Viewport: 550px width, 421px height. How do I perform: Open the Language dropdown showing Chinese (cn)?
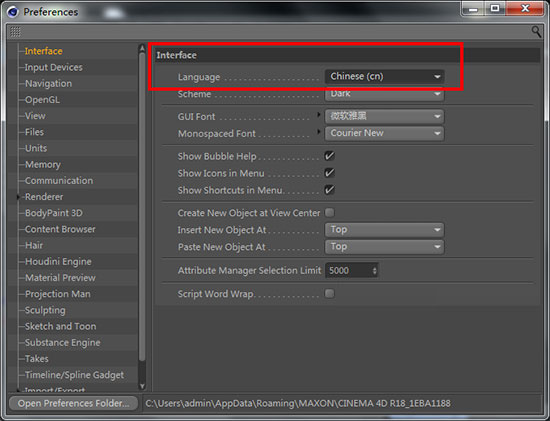[384, 76]
